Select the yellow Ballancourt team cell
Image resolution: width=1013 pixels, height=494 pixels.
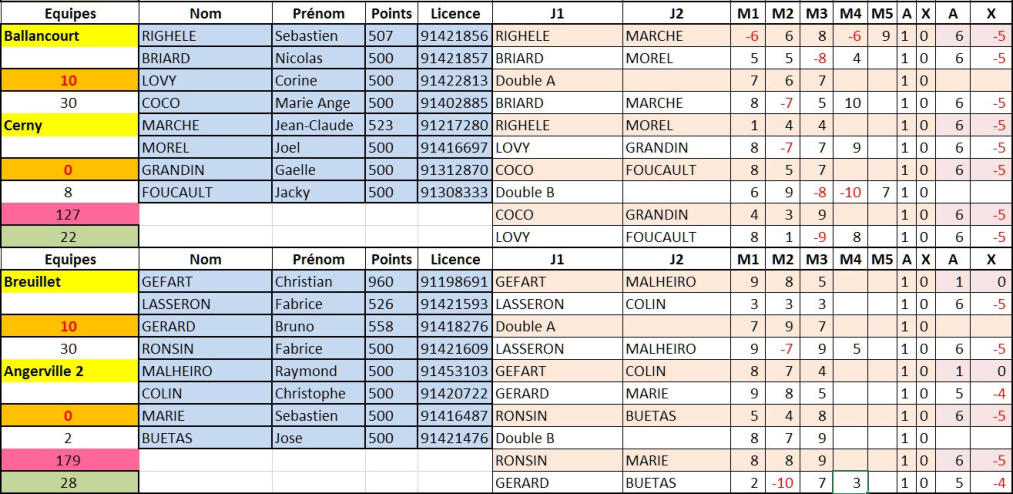pyautogui.click(x=70, y=36)
